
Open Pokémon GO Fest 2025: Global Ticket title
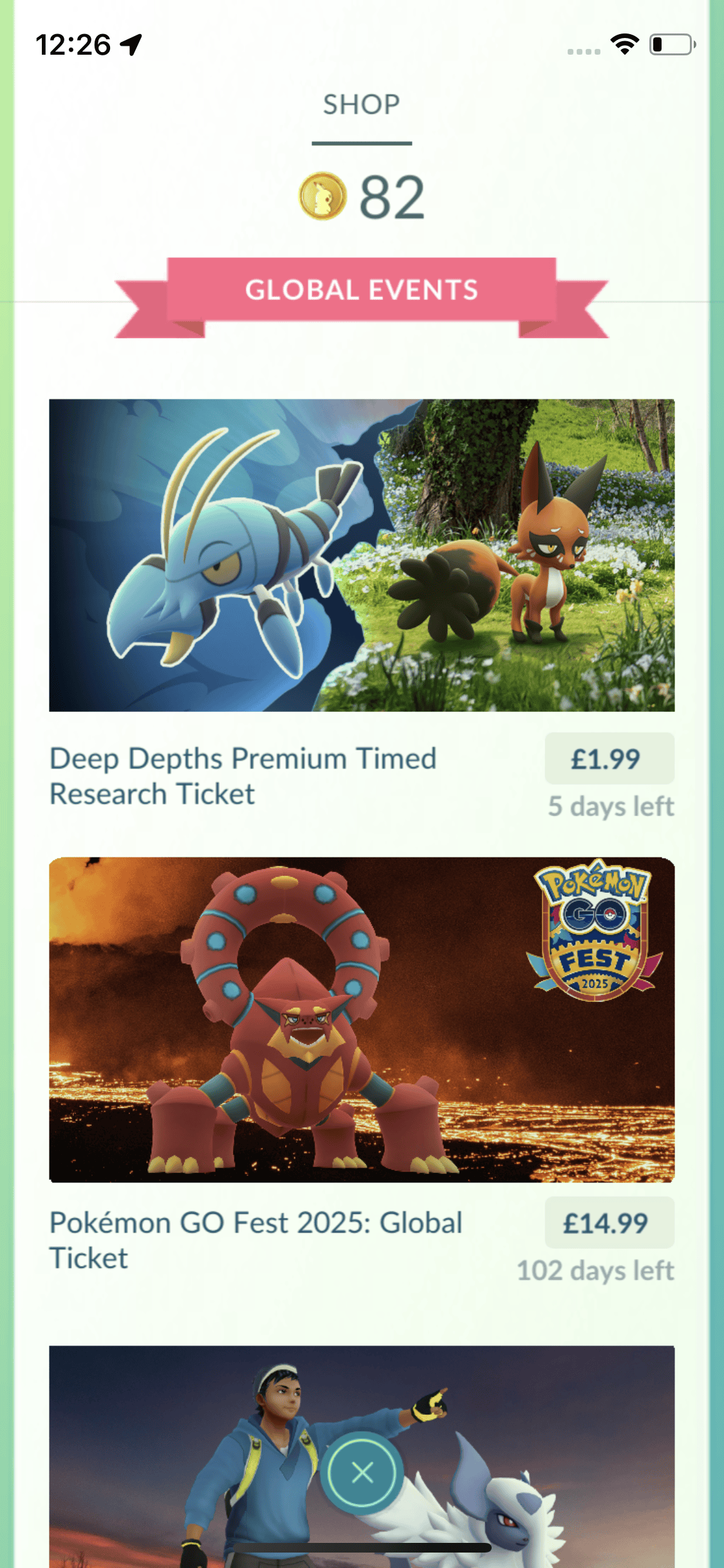pyautogui.click(x=256, y=1240)
